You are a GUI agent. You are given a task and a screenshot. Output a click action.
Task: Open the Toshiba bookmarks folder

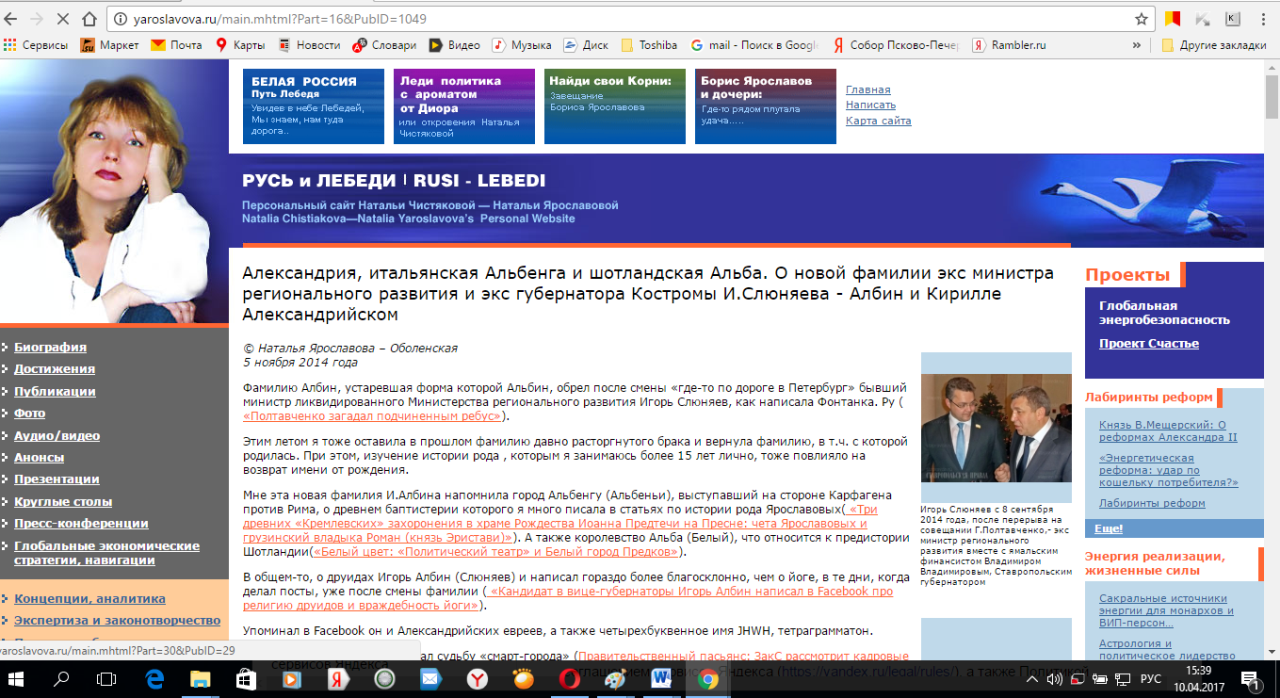pos(649,45)
